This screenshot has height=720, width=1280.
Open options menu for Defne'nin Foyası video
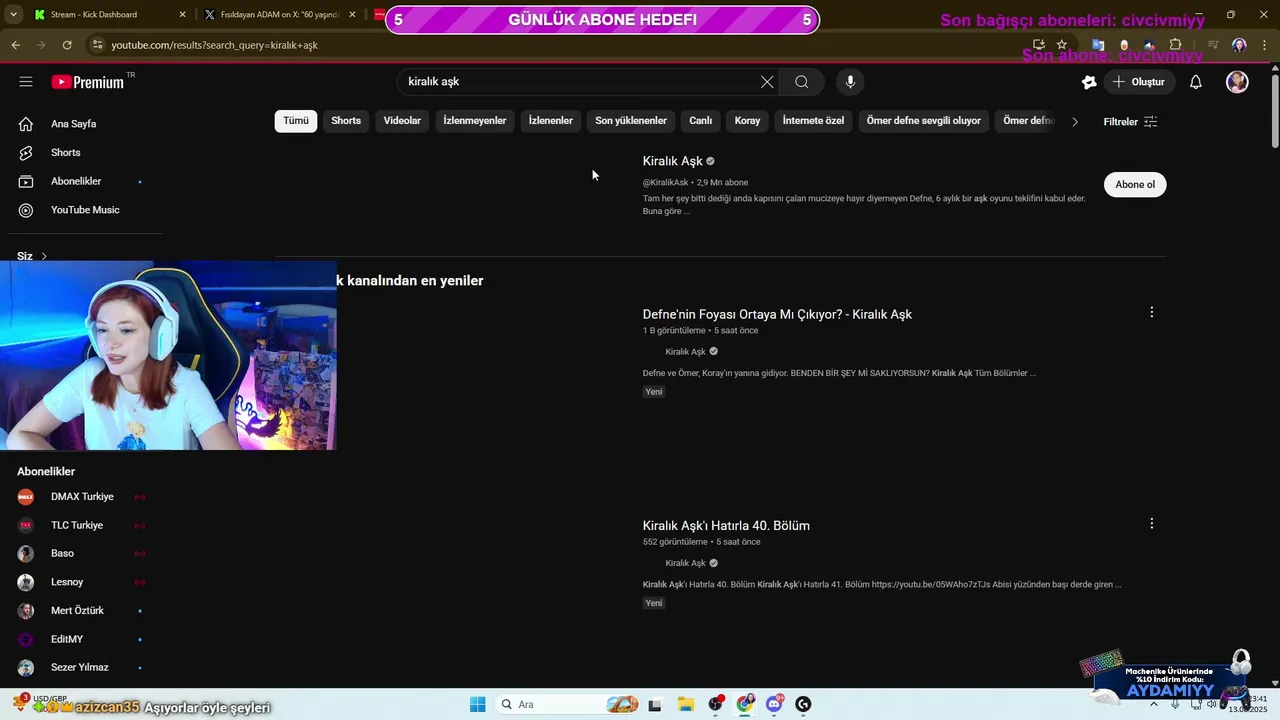point(1151,312)
